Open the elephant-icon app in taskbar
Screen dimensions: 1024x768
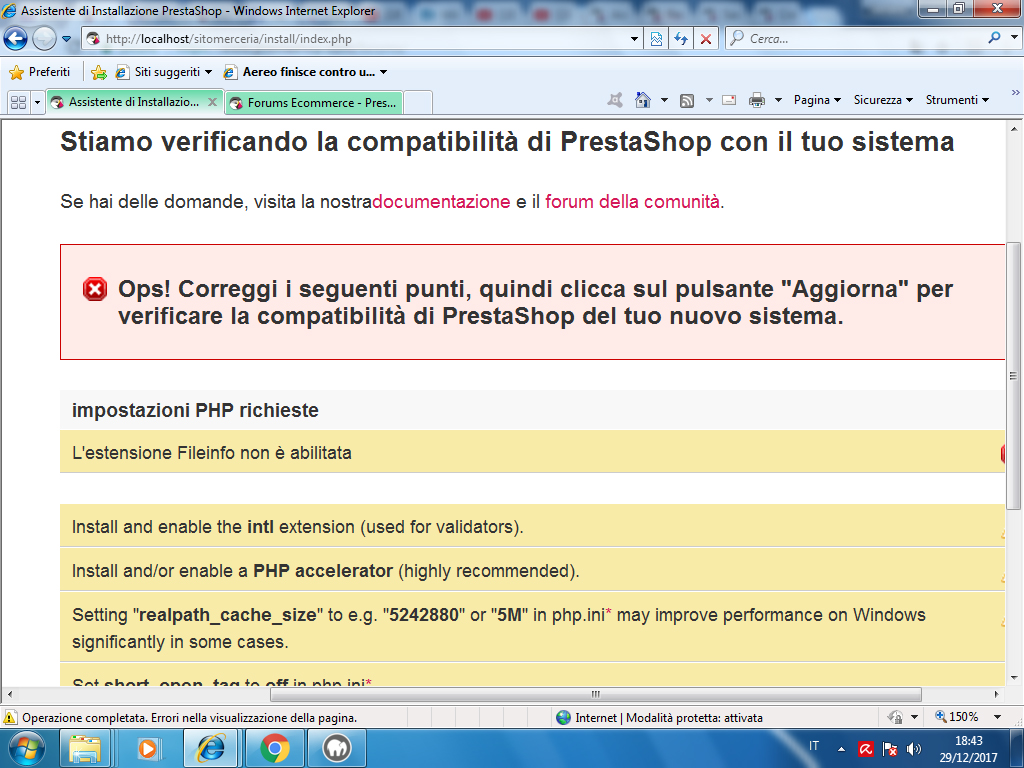point(337,748)
